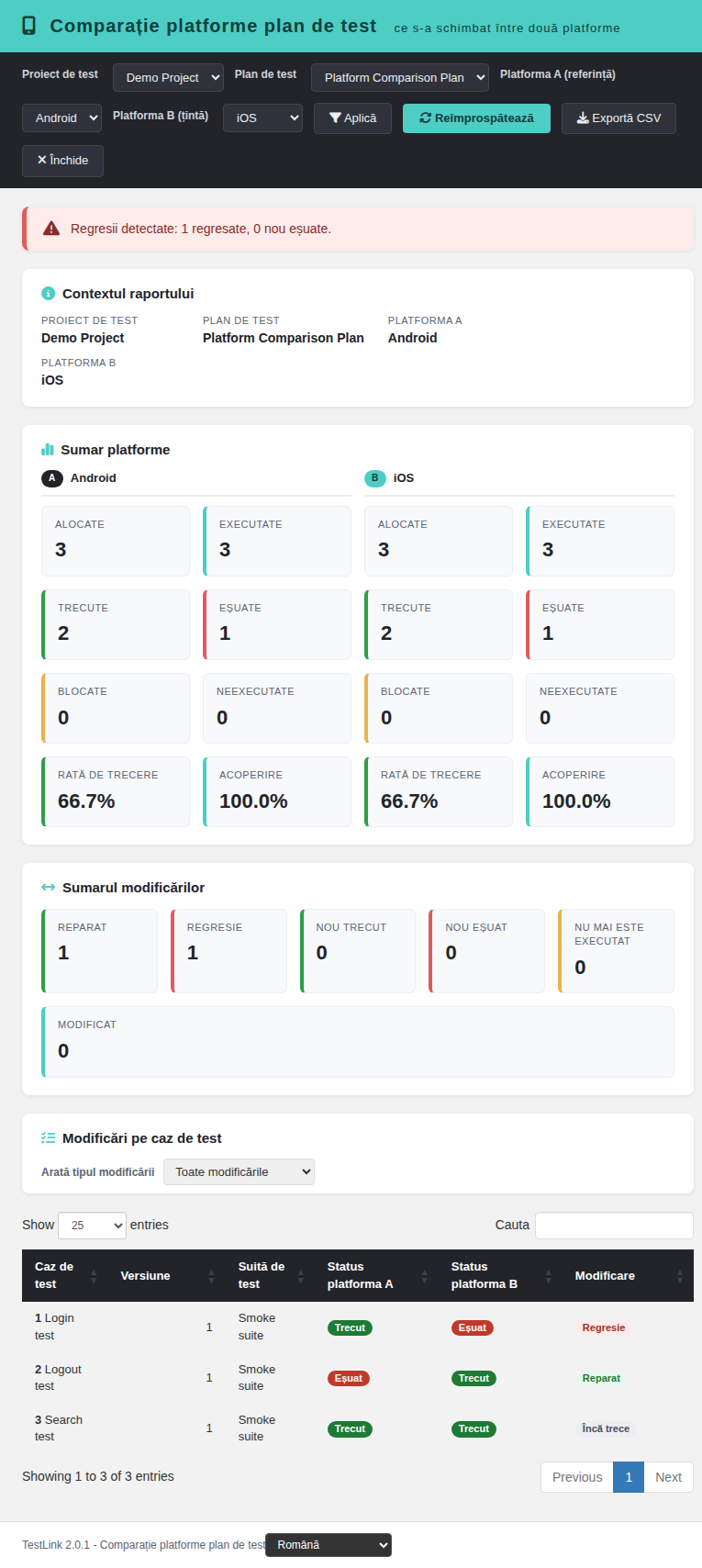Open the Show entries count dropdown

92,1226
